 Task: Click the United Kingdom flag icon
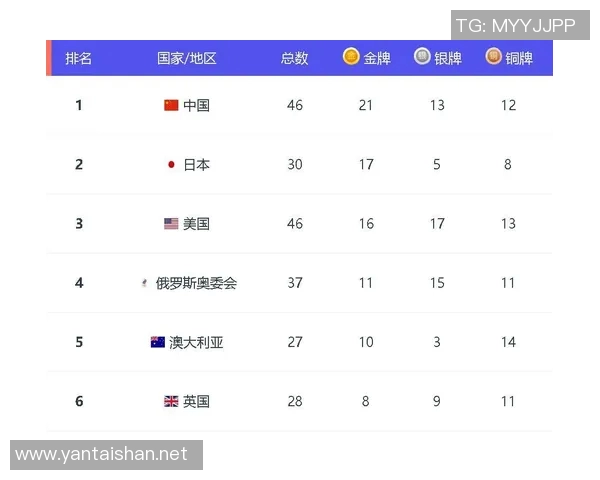pyautogui.click(x=171, y=401)
